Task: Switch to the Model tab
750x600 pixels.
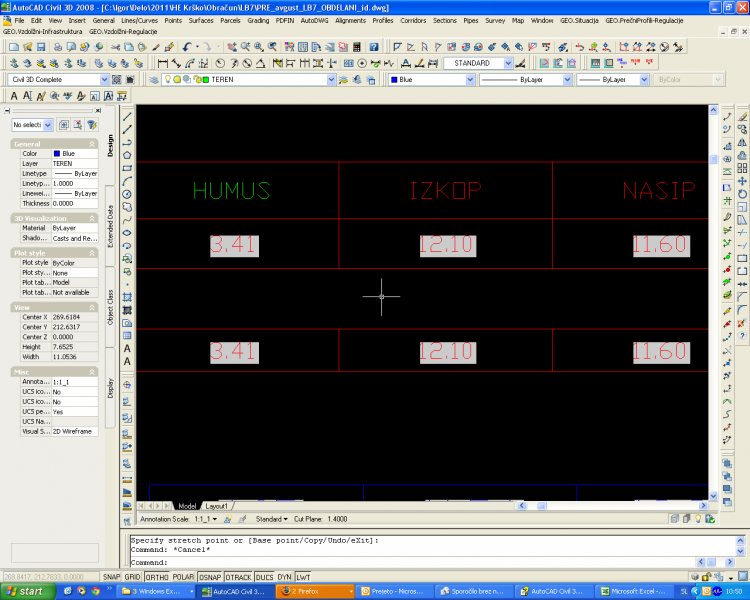Action: pos(187,506)
